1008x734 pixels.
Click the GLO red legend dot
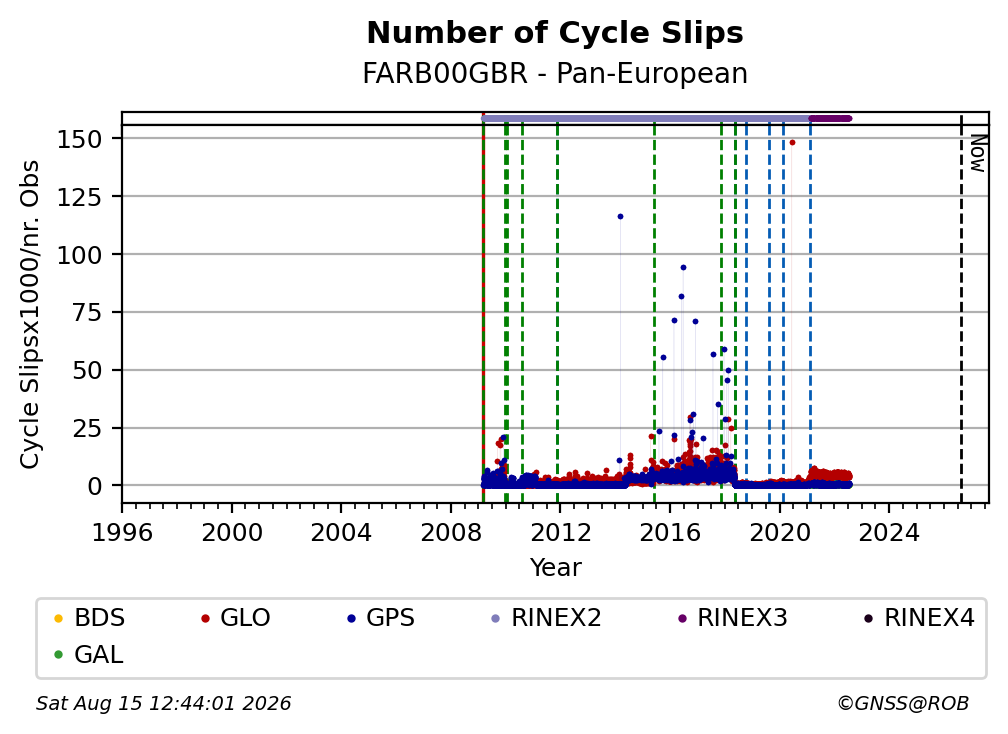pyautogui.click(x=205, y=618)
